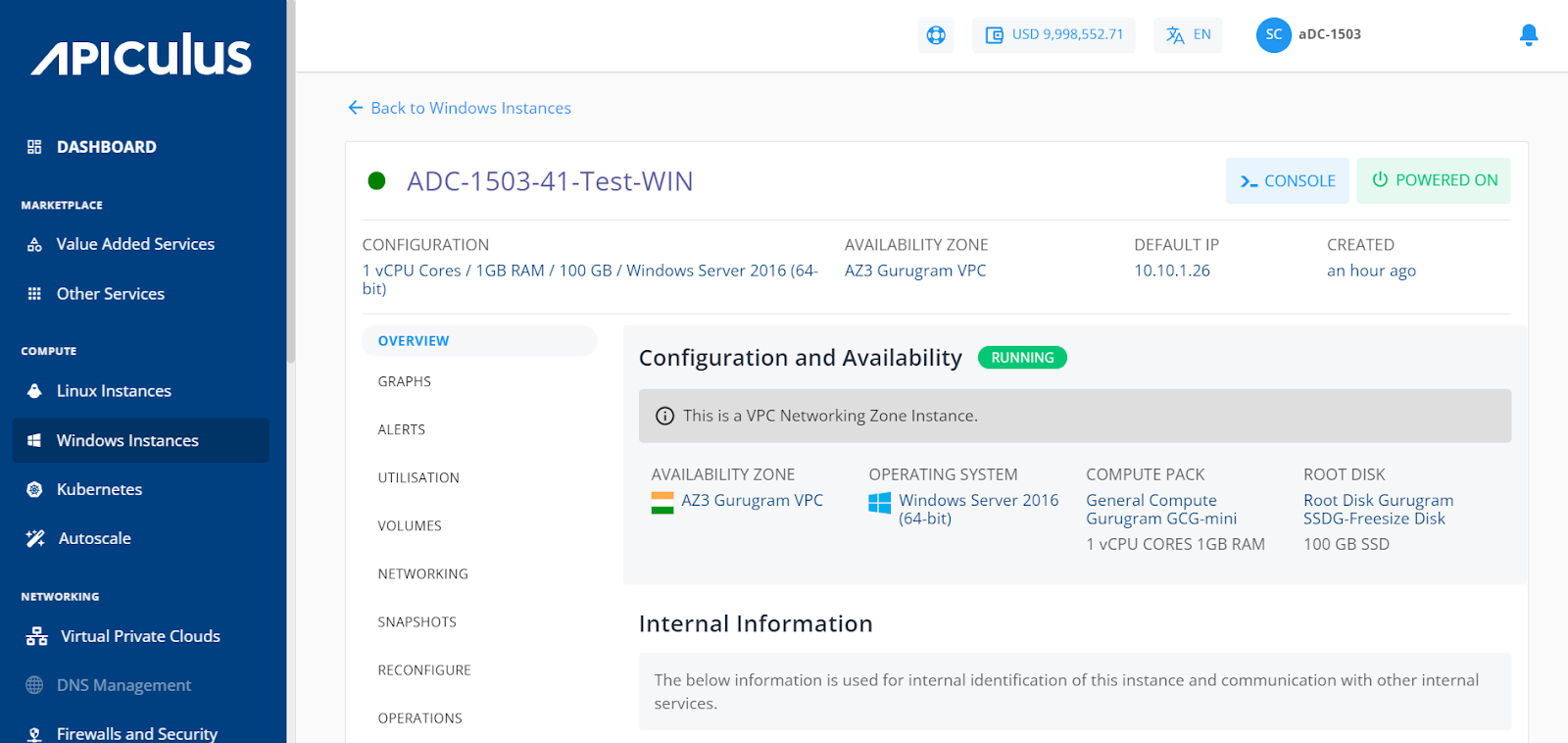Click the ADC-1503-41-Test-WIN title

coord(550,181)
